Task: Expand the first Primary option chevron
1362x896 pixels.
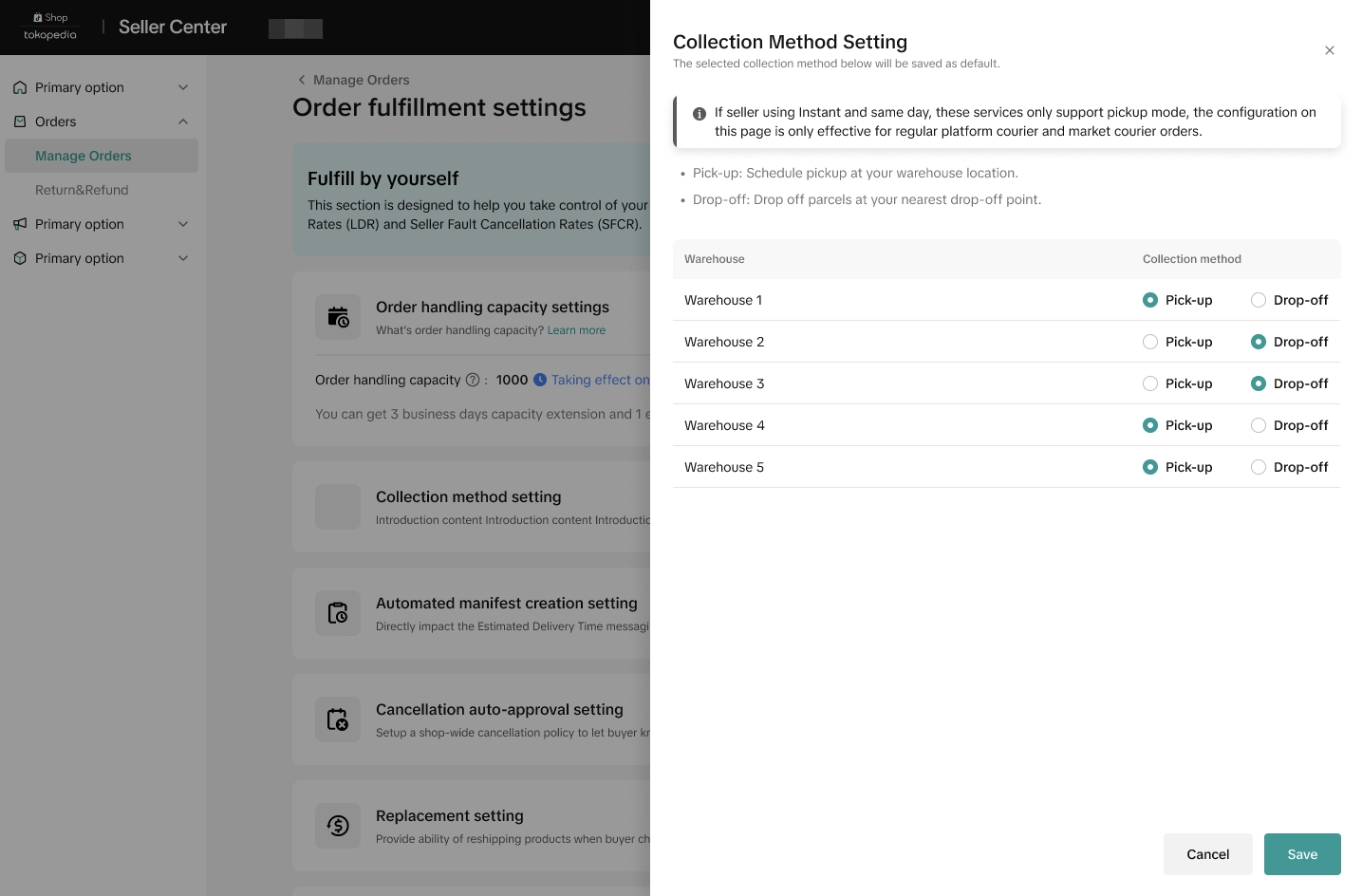Action: click(x=183, y=87)
